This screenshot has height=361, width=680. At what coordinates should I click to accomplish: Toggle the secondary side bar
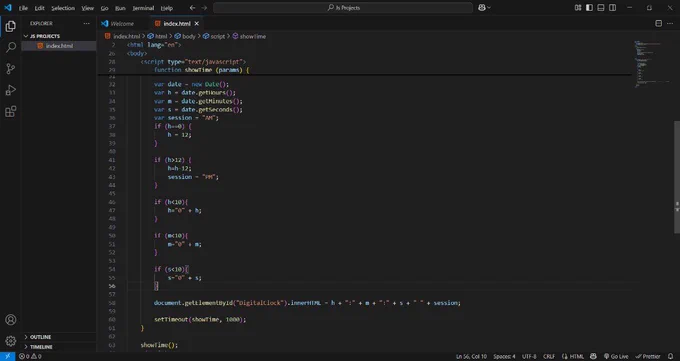pos(612,7)
